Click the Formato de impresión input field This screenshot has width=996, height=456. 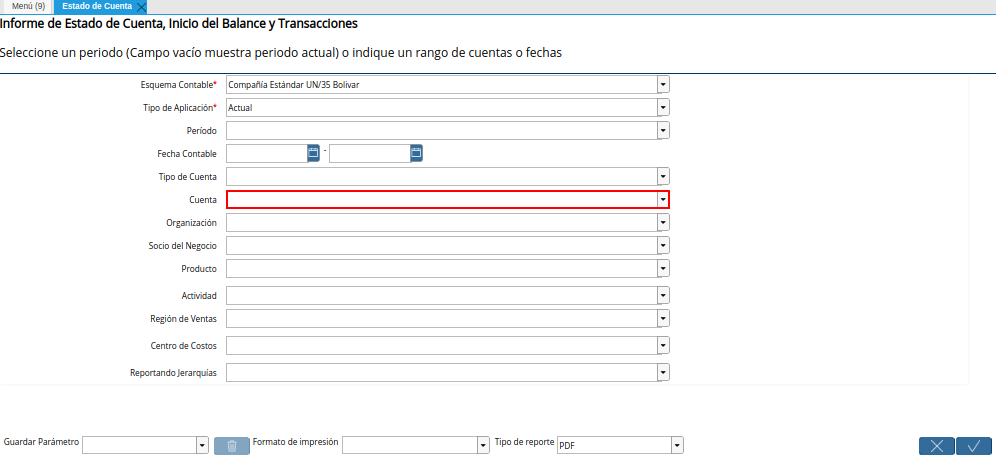(x=410, y=445)
